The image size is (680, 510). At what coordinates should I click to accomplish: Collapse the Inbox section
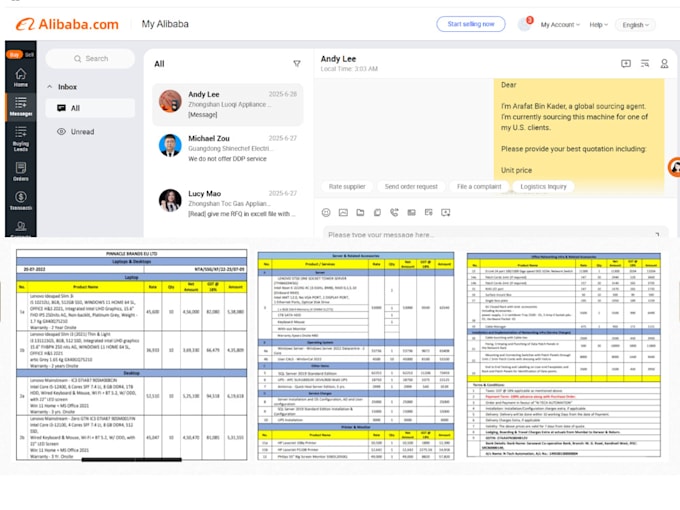(49, 87)
